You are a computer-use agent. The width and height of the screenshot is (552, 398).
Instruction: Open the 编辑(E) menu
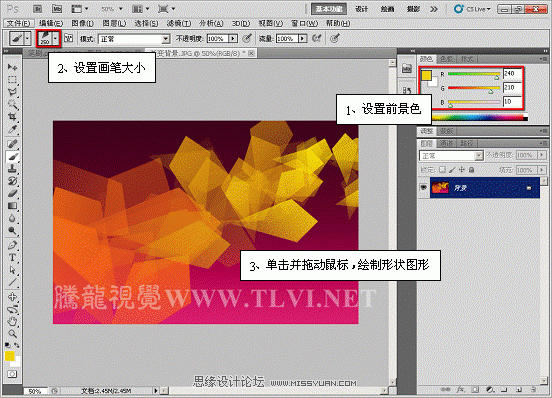(x=51, y=23)
